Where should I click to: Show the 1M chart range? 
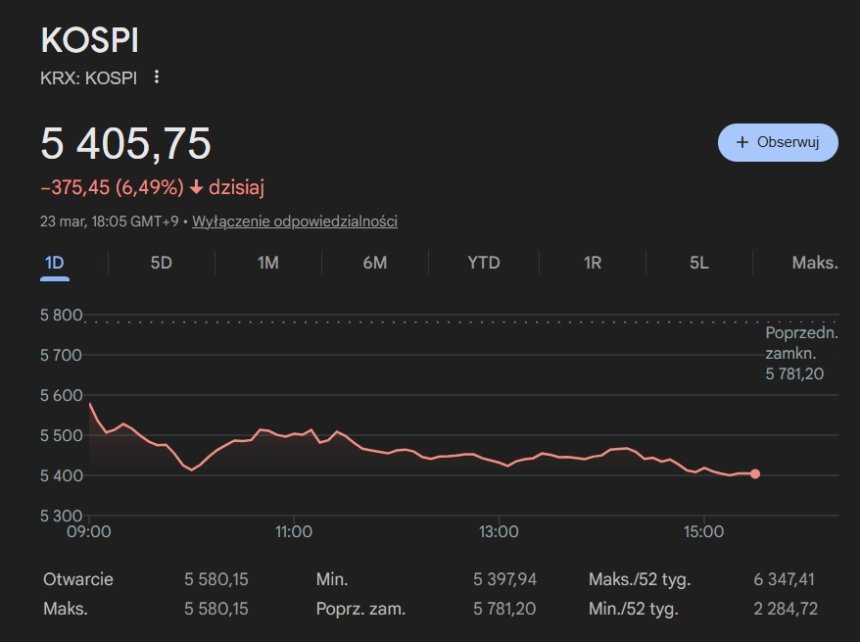268,263
